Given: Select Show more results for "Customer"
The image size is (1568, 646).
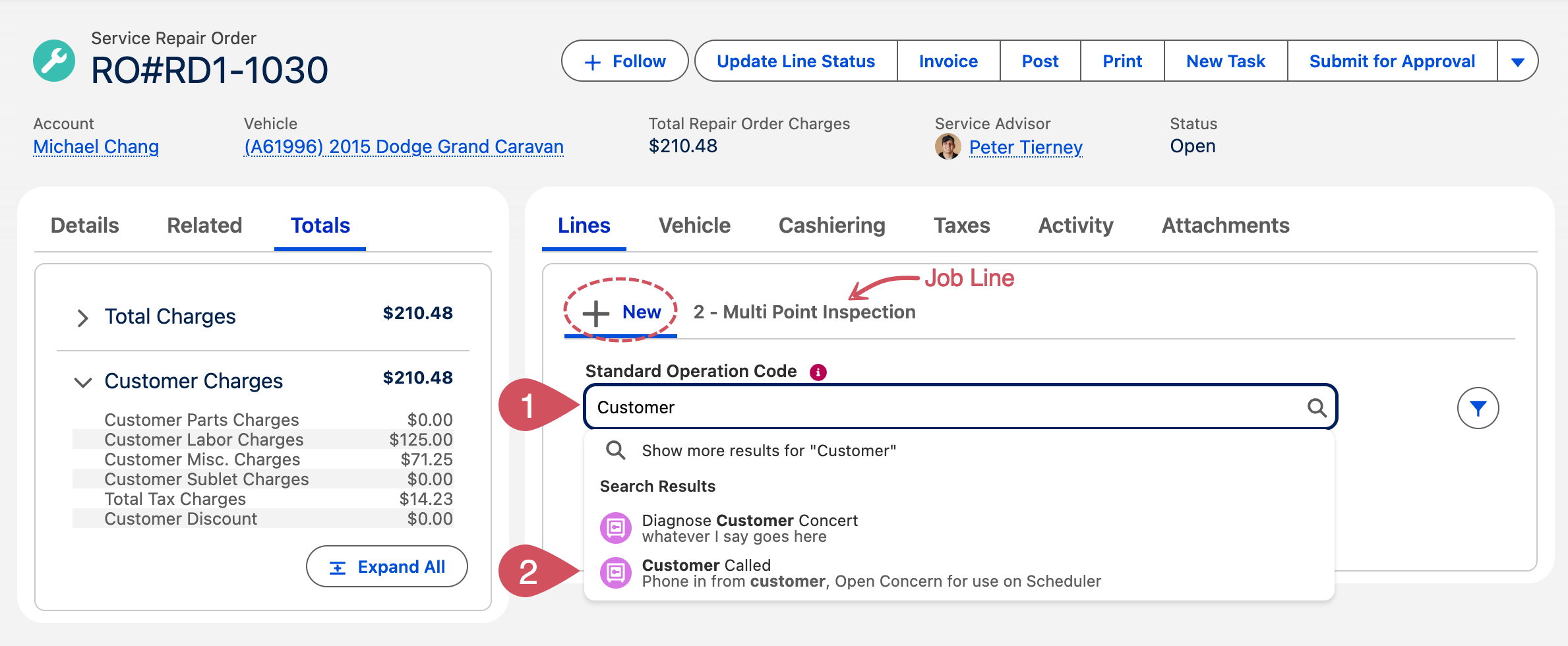Looking at the screenshot, I should point(959,450).
